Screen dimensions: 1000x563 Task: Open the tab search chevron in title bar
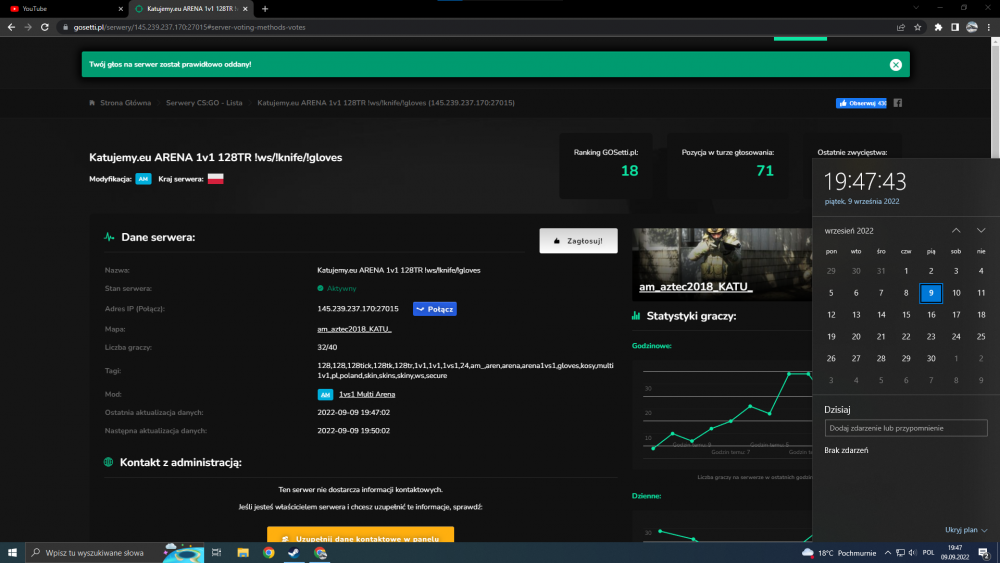[x=916, y=8]
